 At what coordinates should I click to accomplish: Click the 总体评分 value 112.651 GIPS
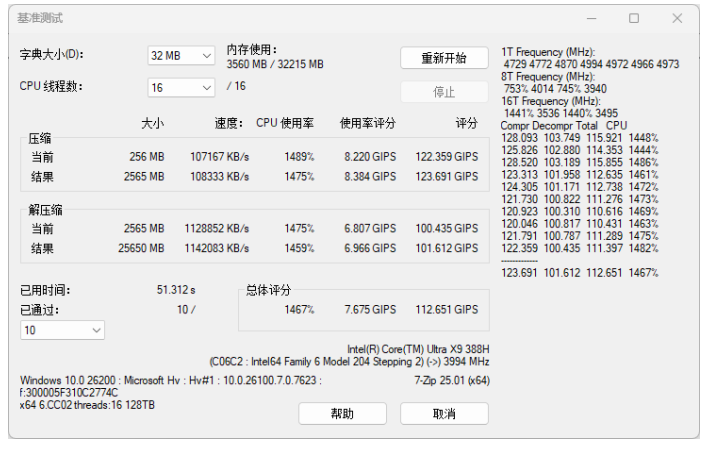(446, 309)
